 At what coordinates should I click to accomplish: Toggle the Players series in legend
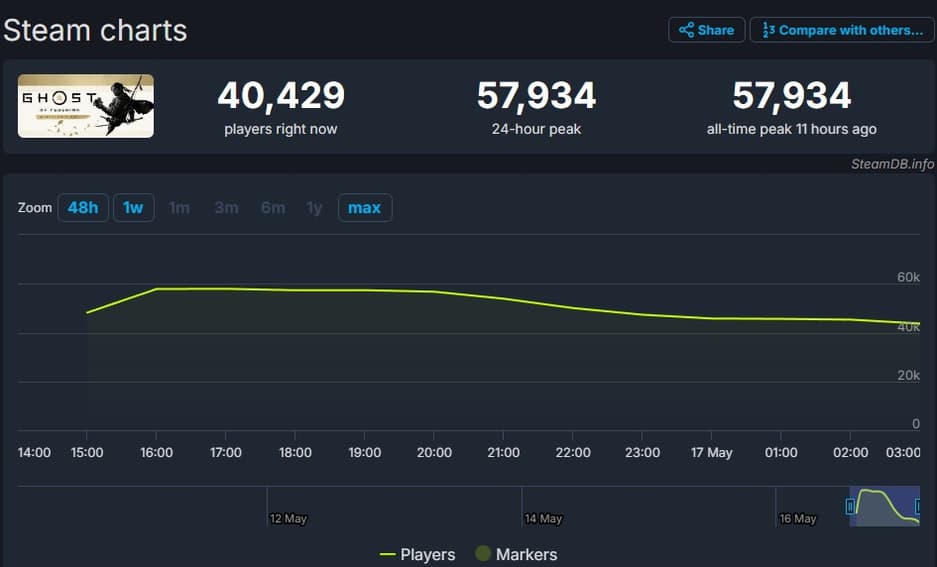(418, 554)
